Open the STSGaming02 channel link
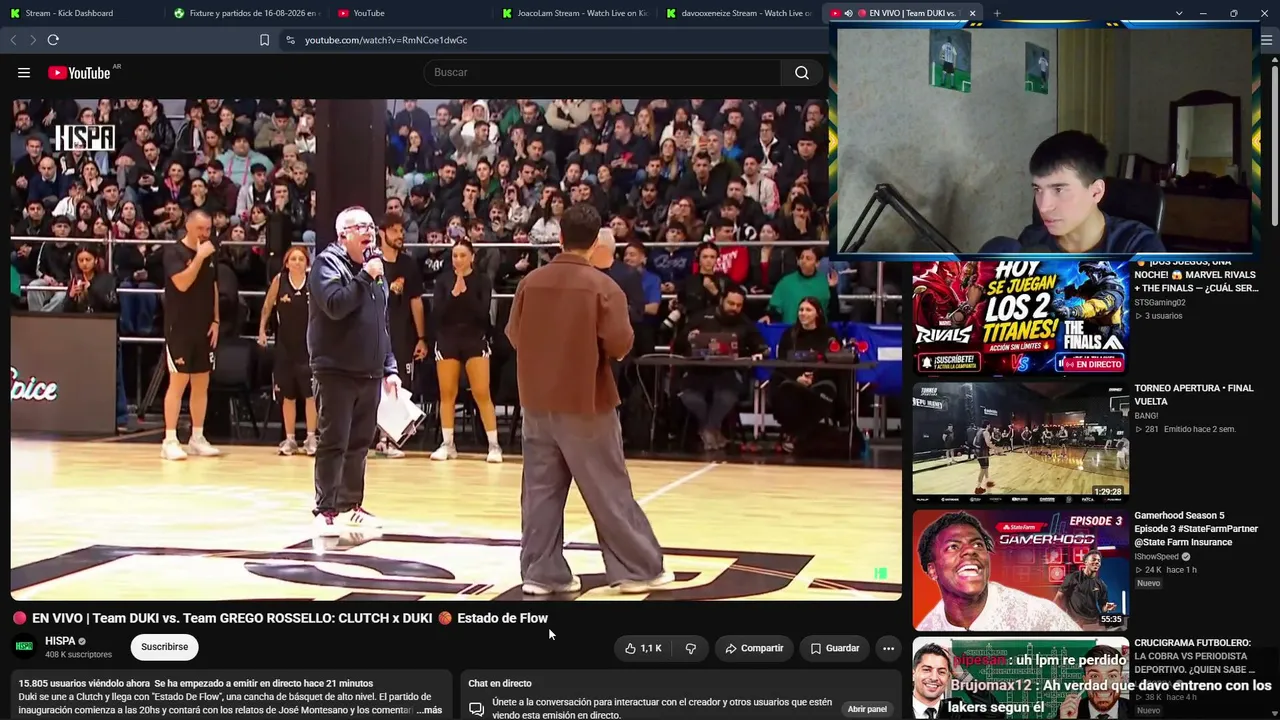The image size is (1280, 720). click(1160, 302)
